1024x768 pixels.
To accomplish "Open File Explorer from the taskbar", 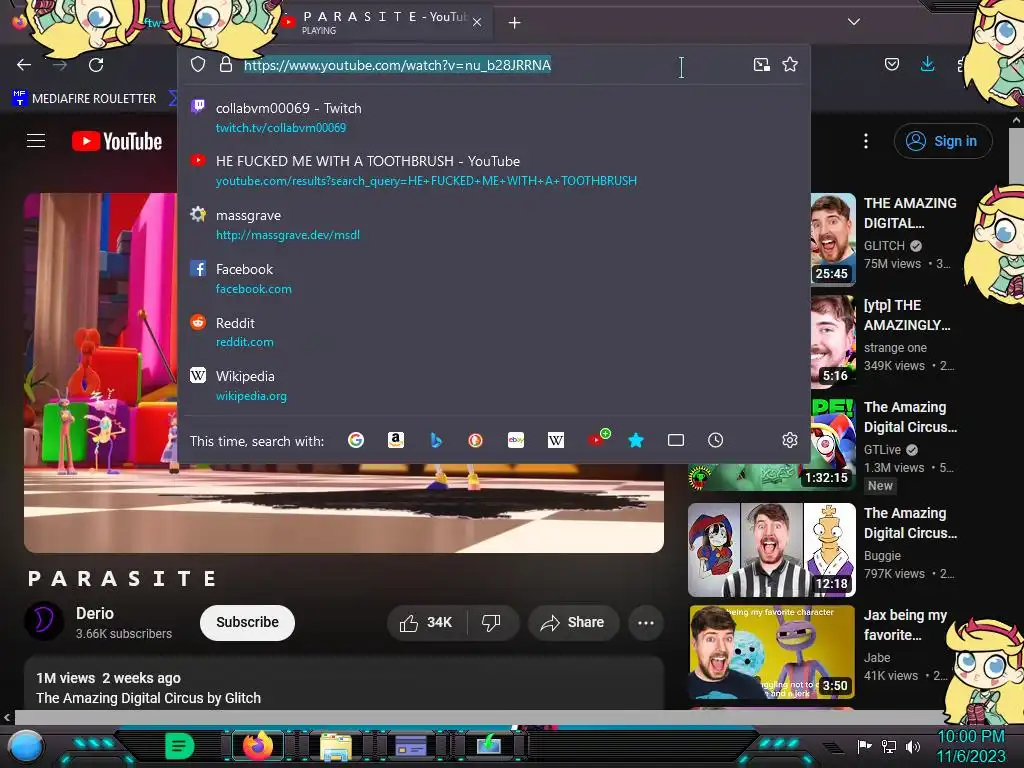I will pyautogui.click(x=336, y=747).
